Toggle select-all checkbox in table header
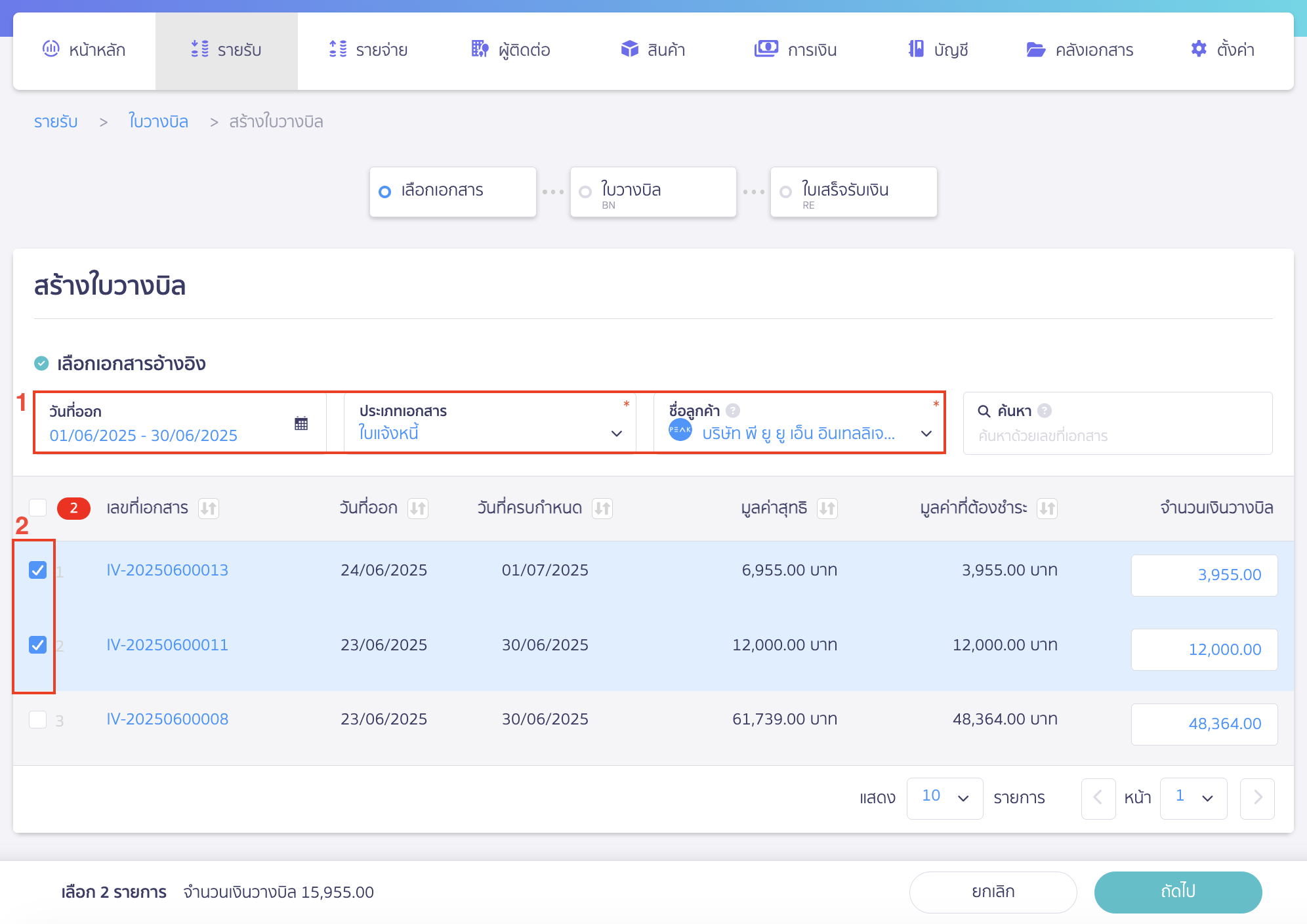This screenshot has width=1307, height=924. point(38,508)
